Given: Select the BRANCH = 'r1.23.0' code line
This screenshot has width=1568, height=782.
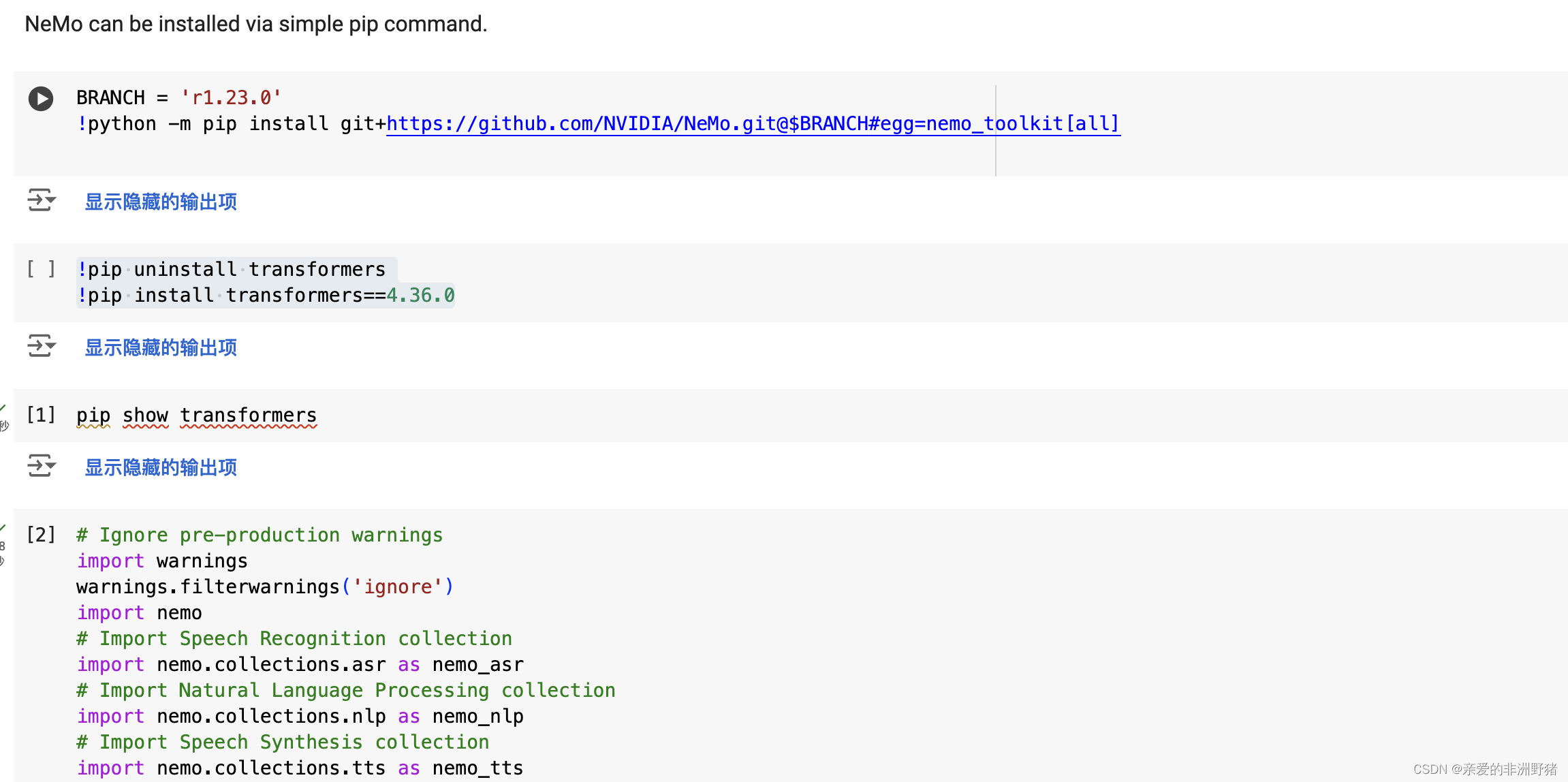Looking at the screenshot, I should coord(181,97).
